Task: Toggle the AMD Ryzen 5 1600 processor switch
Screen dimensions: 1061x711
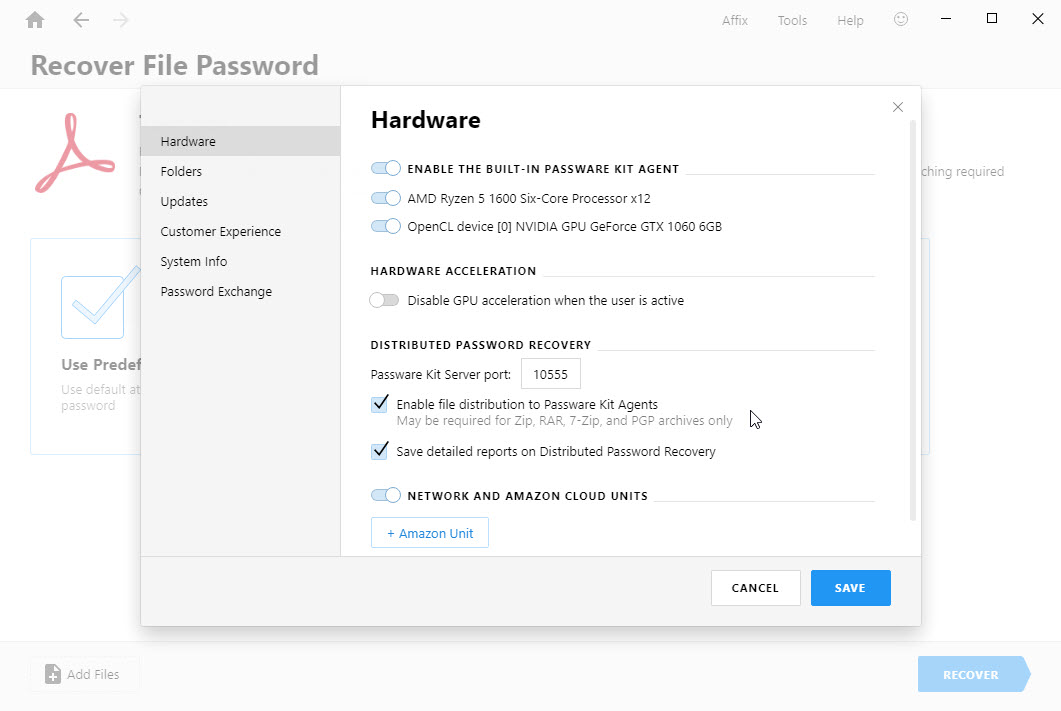Action: (385, 198)
